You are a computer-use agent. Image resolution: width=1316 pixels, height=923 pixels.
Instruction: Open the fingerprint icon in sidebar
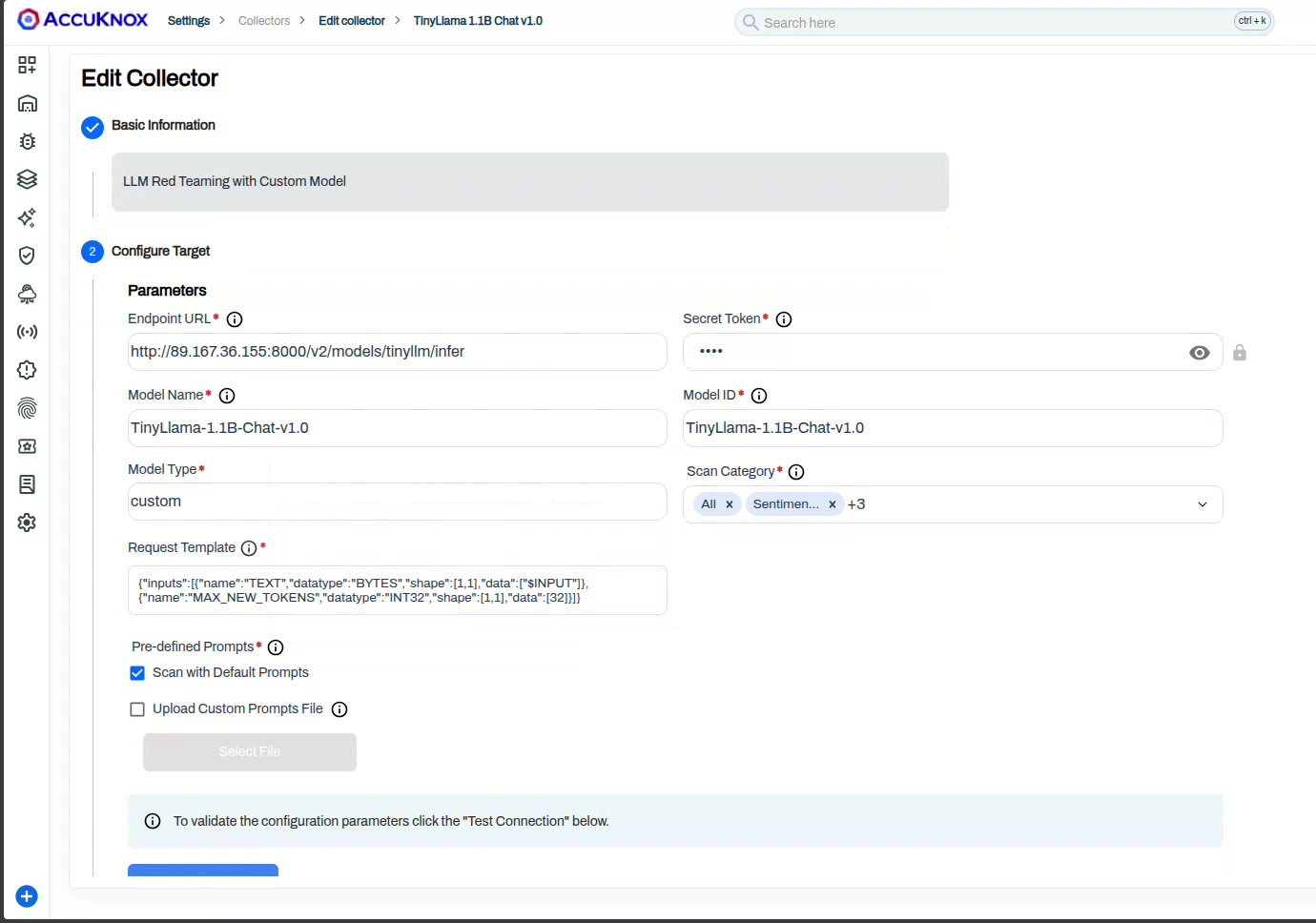tap(27, 408)
